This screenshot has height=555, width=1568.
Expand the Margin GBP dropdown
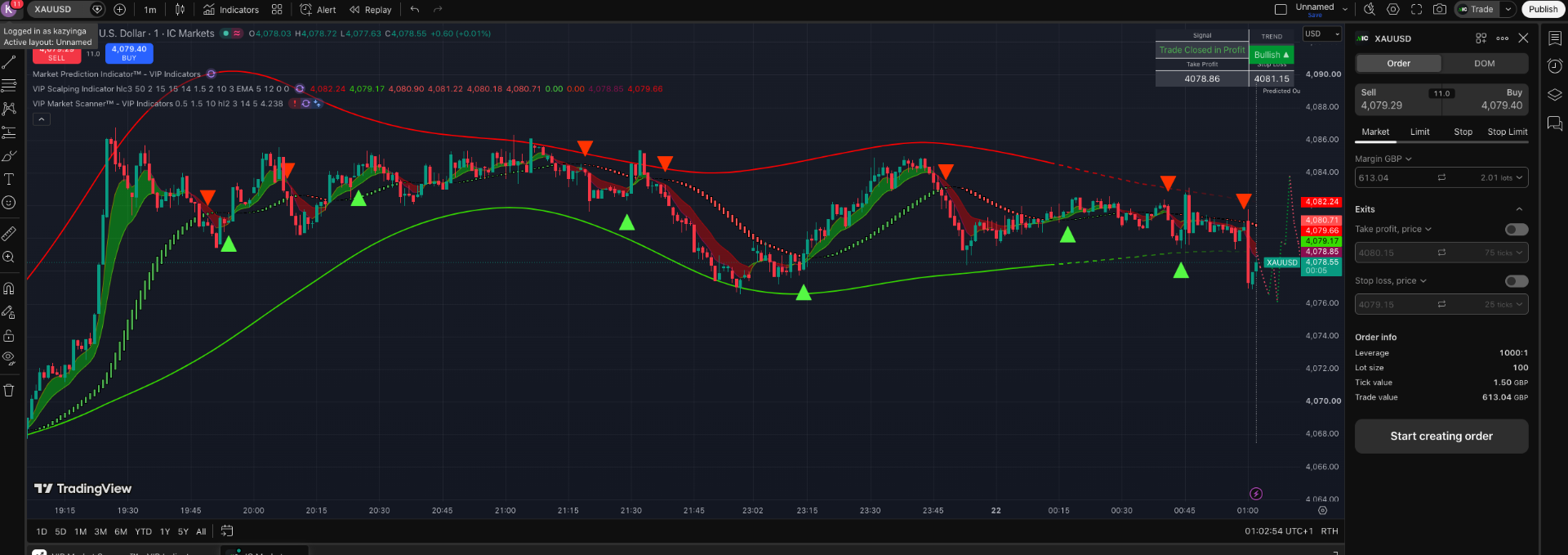click(1383, 159)
